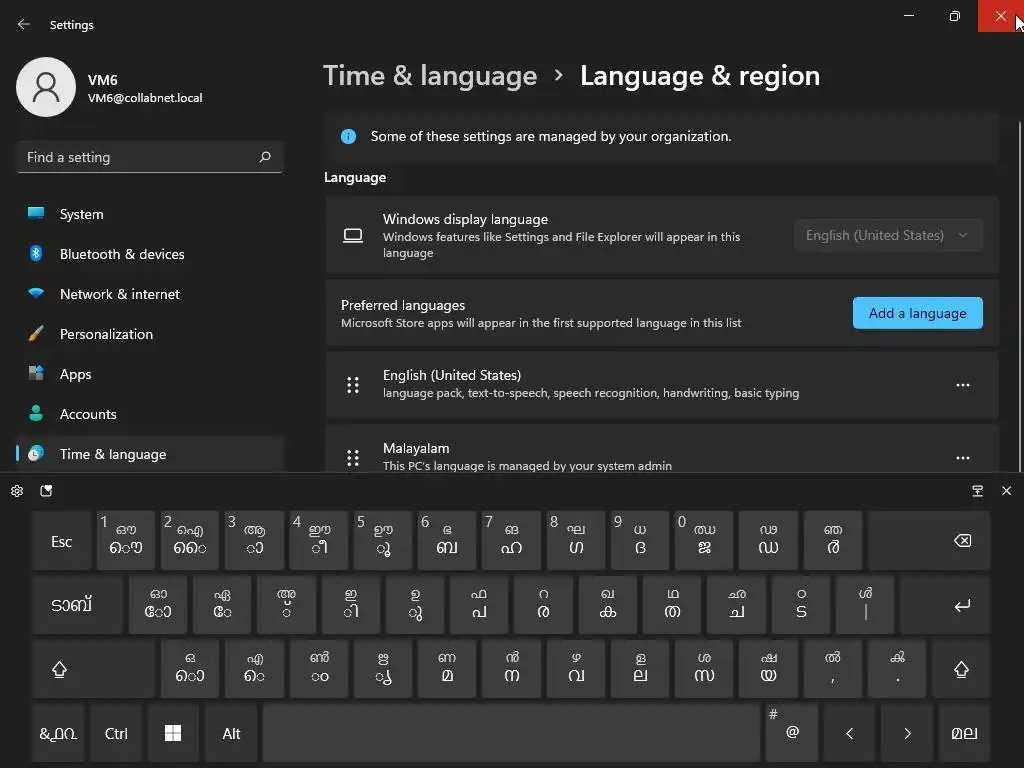
Task: Click the blue info icon
Action: coord(348,136)
